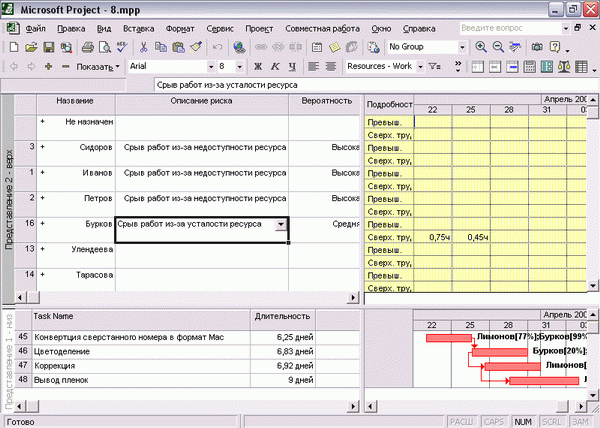Click the Unlink Tasks icon

278,47
